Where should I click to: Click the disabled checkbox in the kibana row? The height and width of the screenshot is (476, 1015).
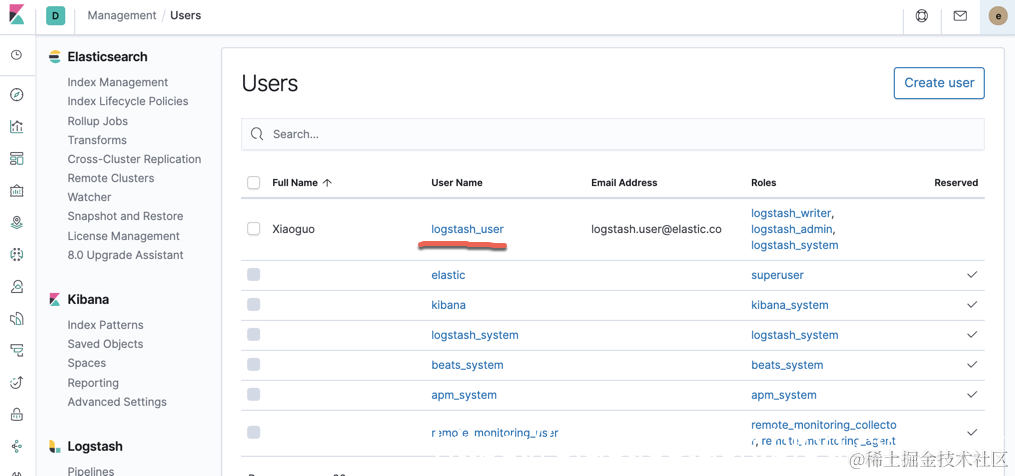(254, 304)
